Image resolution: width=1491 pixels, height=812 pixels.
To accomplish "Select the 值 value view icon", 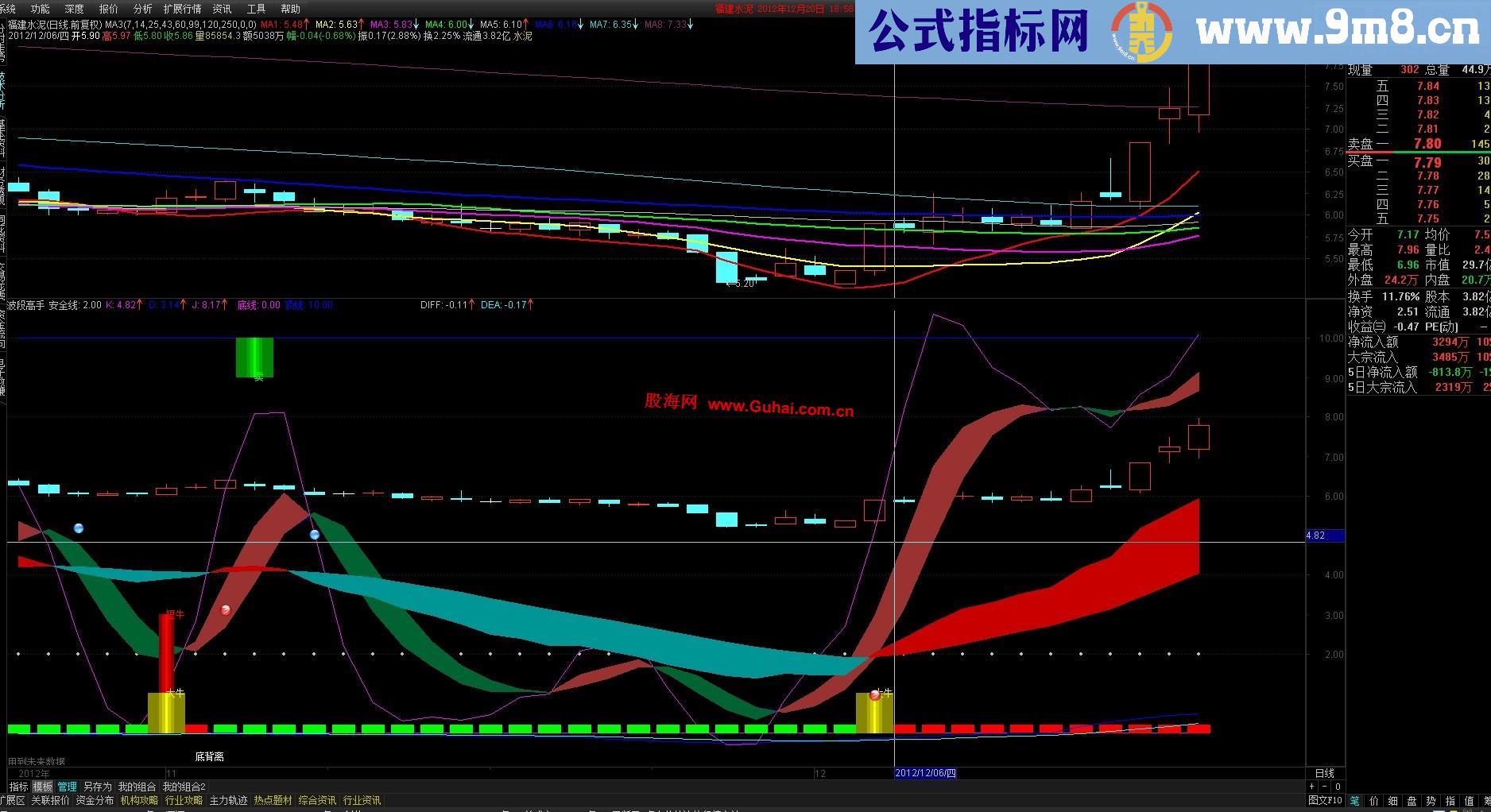I will click(x=1470, y=802).
